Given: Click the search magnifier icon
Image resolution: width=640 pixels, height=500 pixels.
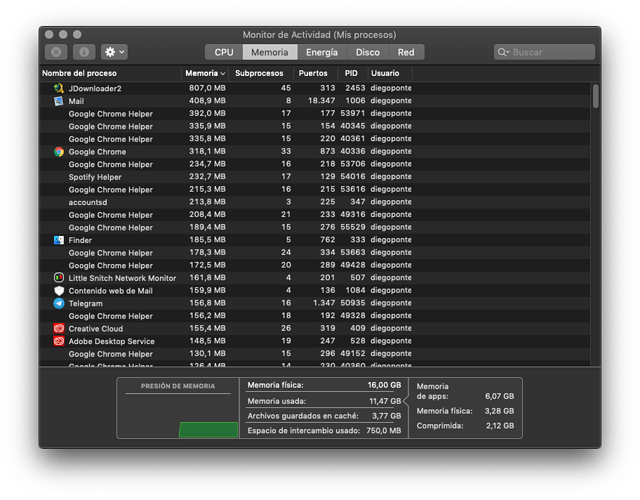Looking at the screenshot, I should [x=503, y=52].
